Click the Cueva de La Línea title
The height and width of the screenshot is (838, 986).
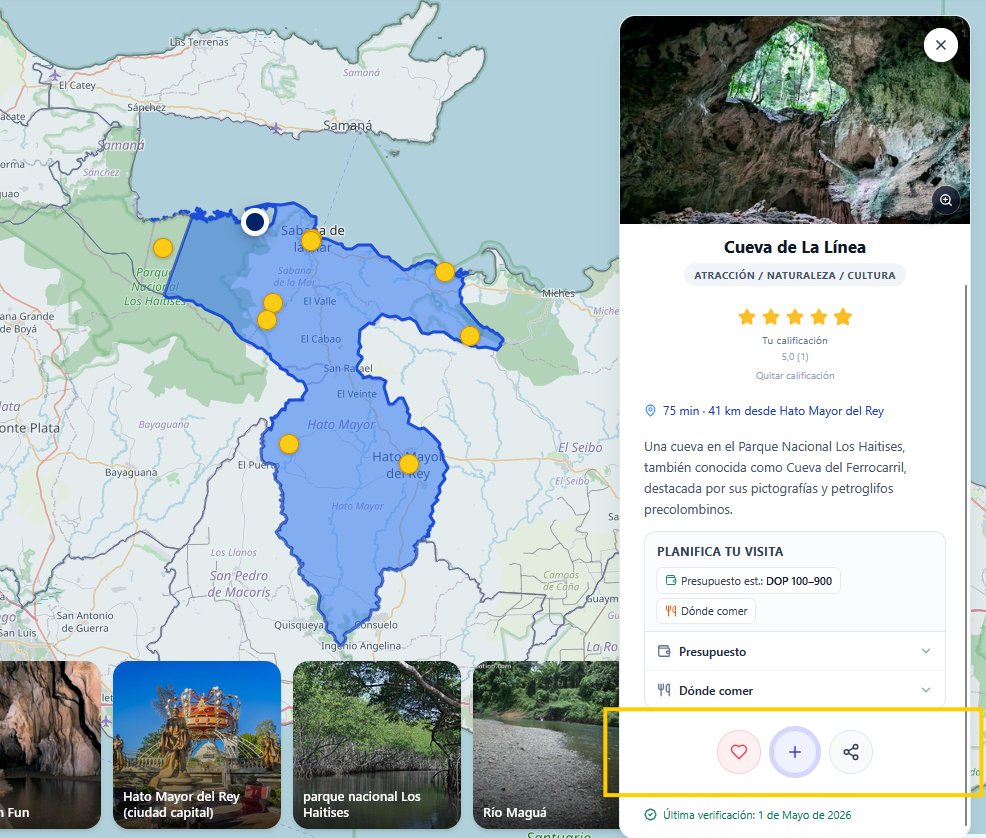click(795, 247)
